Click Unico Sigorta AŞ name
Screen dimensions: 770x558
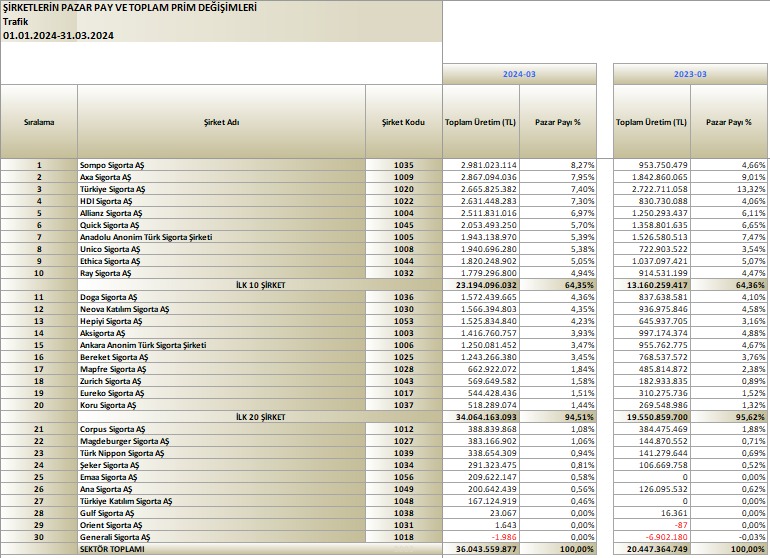tap(221, 249)
